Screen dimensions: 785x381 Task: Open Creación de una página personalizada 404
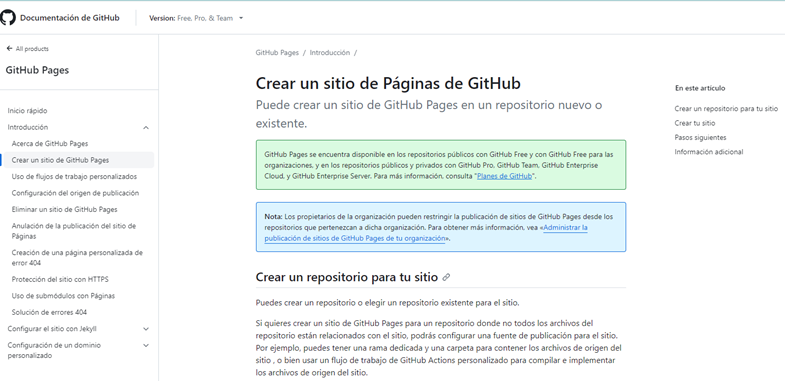point(77,258)
